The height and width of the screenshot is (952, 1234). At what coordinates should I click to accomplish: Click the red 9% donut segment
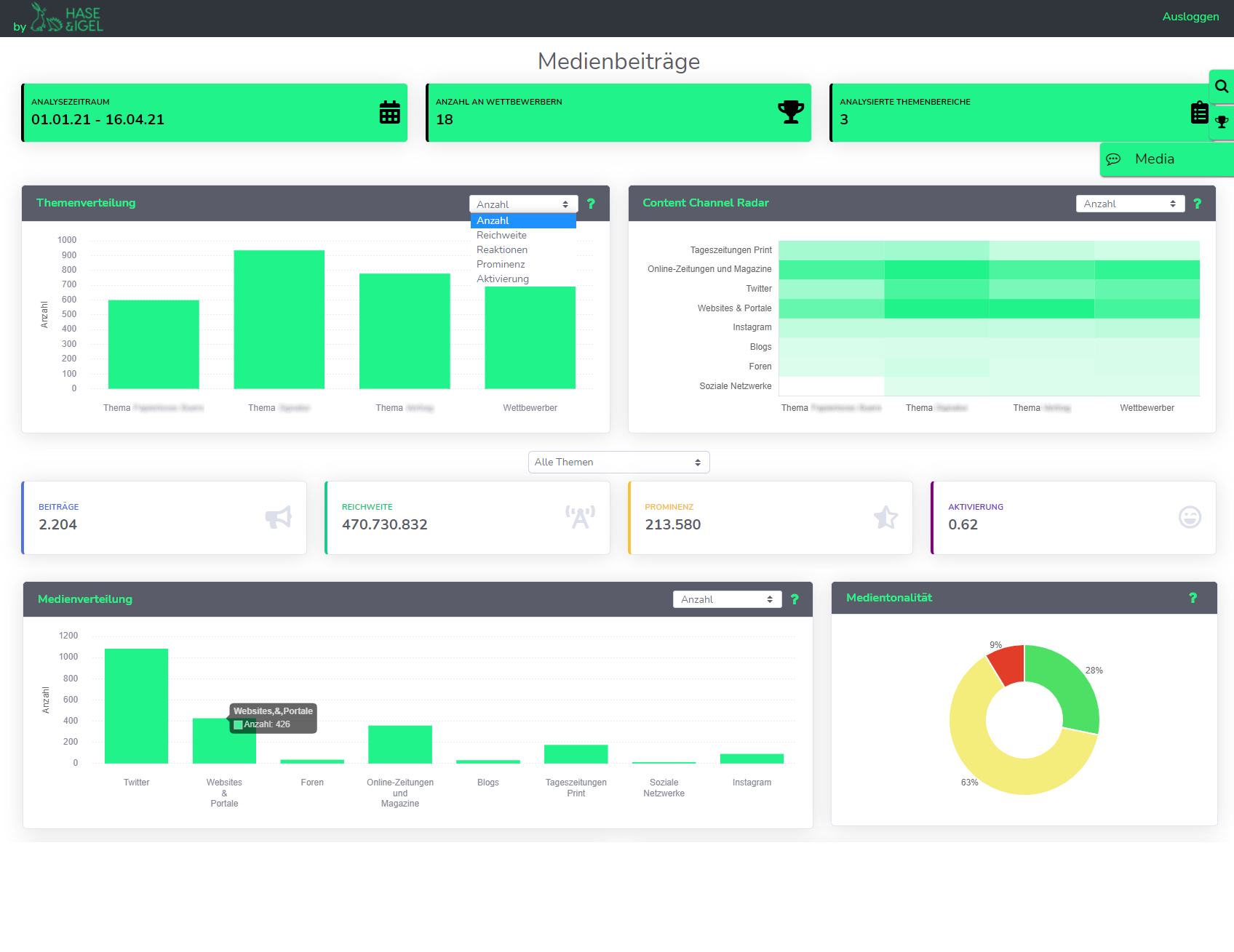tap(1009, 663)
